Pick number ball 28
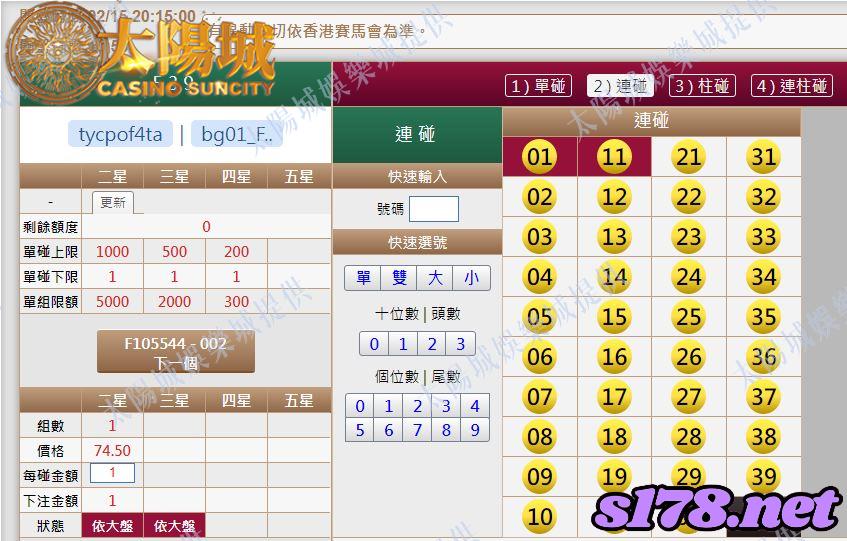Screen dimensions: 847x541 689,437
